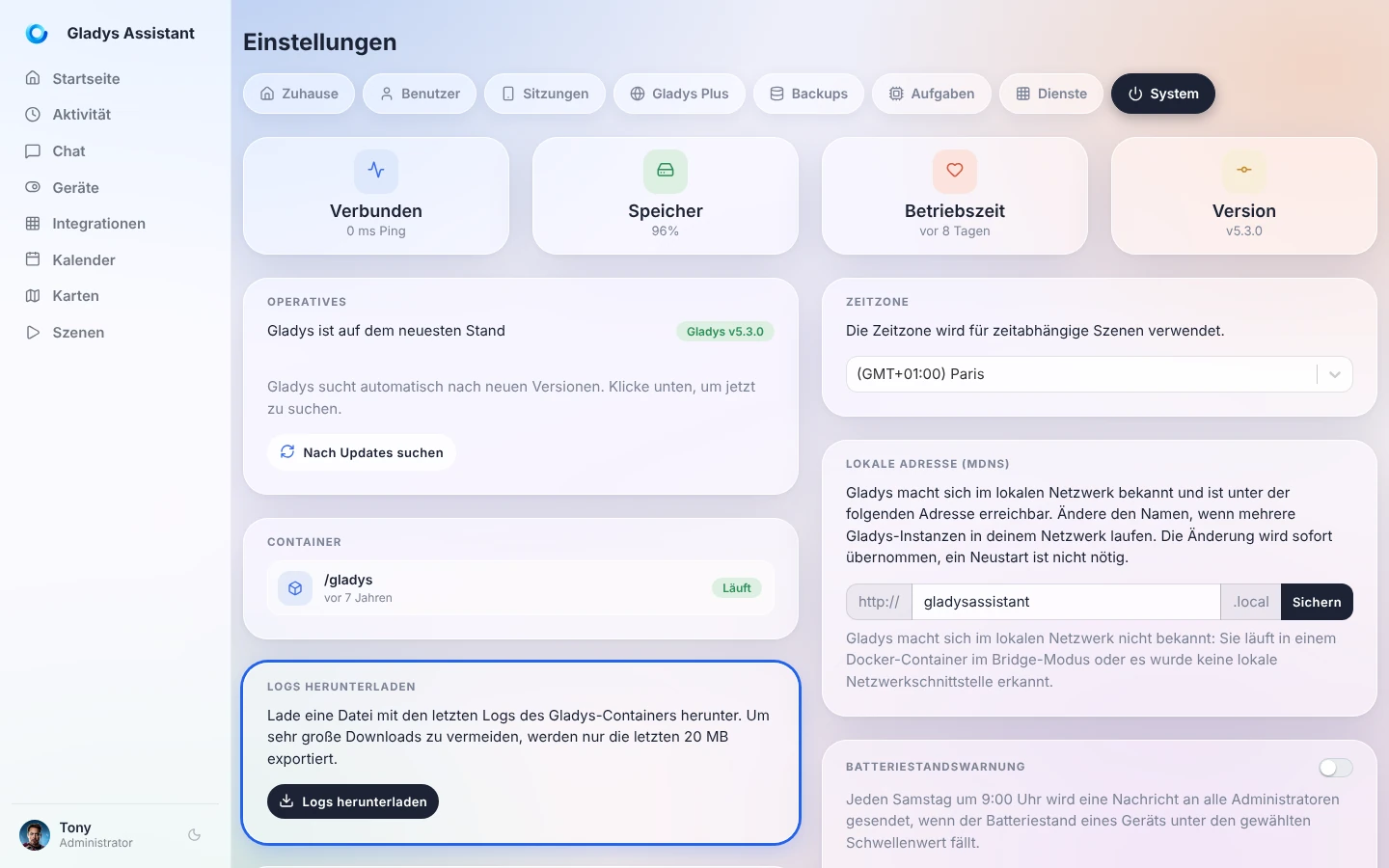Click the 96% storage value
This screenshot has height=868, width=1389.
coord(666,231)
